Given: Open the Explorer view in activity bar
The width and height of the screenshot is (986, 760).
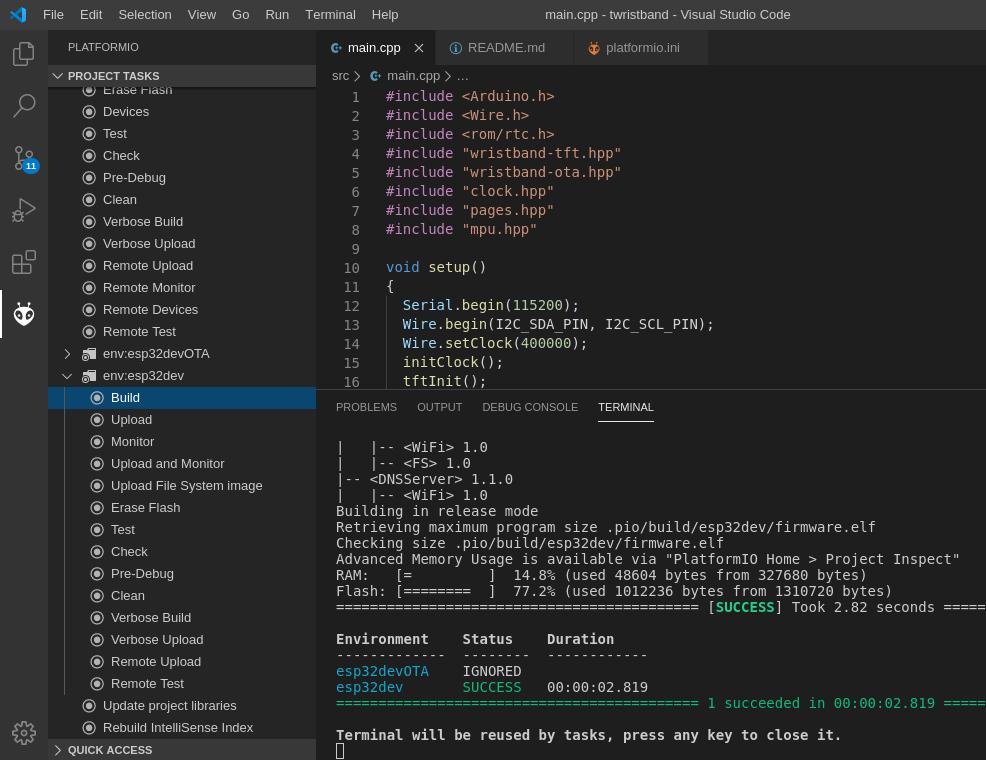Looking at the screenshot, I should (24, 54).
